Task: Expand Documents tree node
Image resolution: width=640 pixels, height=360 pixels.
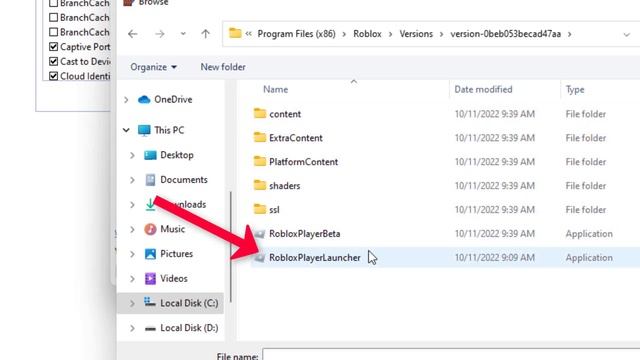Action: coord(132,180)
